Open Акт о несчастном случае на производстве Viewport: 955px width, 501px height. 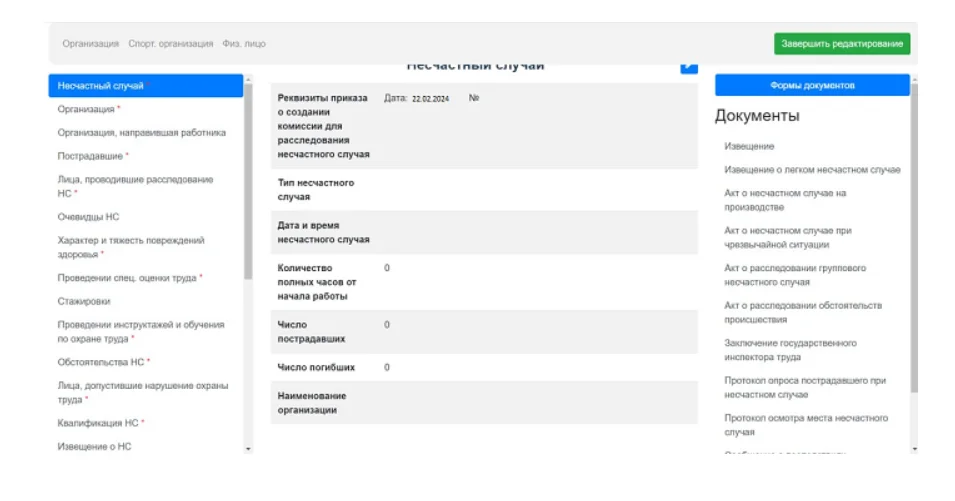pos(785,200)
